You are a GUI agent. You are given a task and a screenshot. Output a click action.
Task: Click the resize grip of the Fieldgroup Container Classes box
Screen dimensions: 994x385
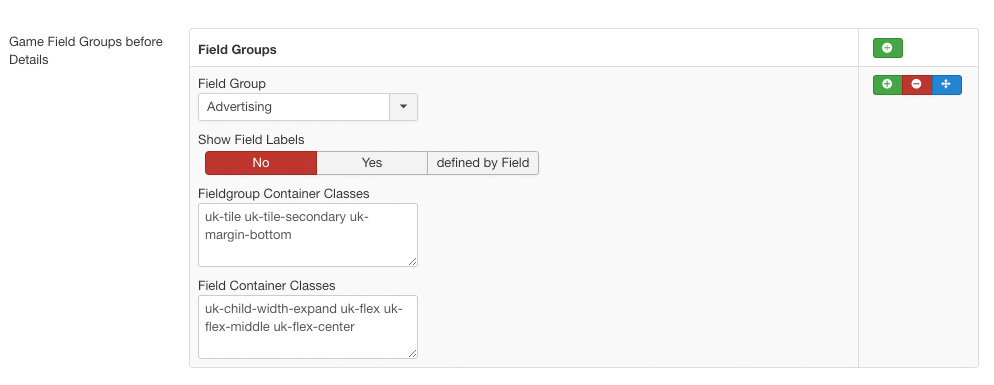[413, 261]
